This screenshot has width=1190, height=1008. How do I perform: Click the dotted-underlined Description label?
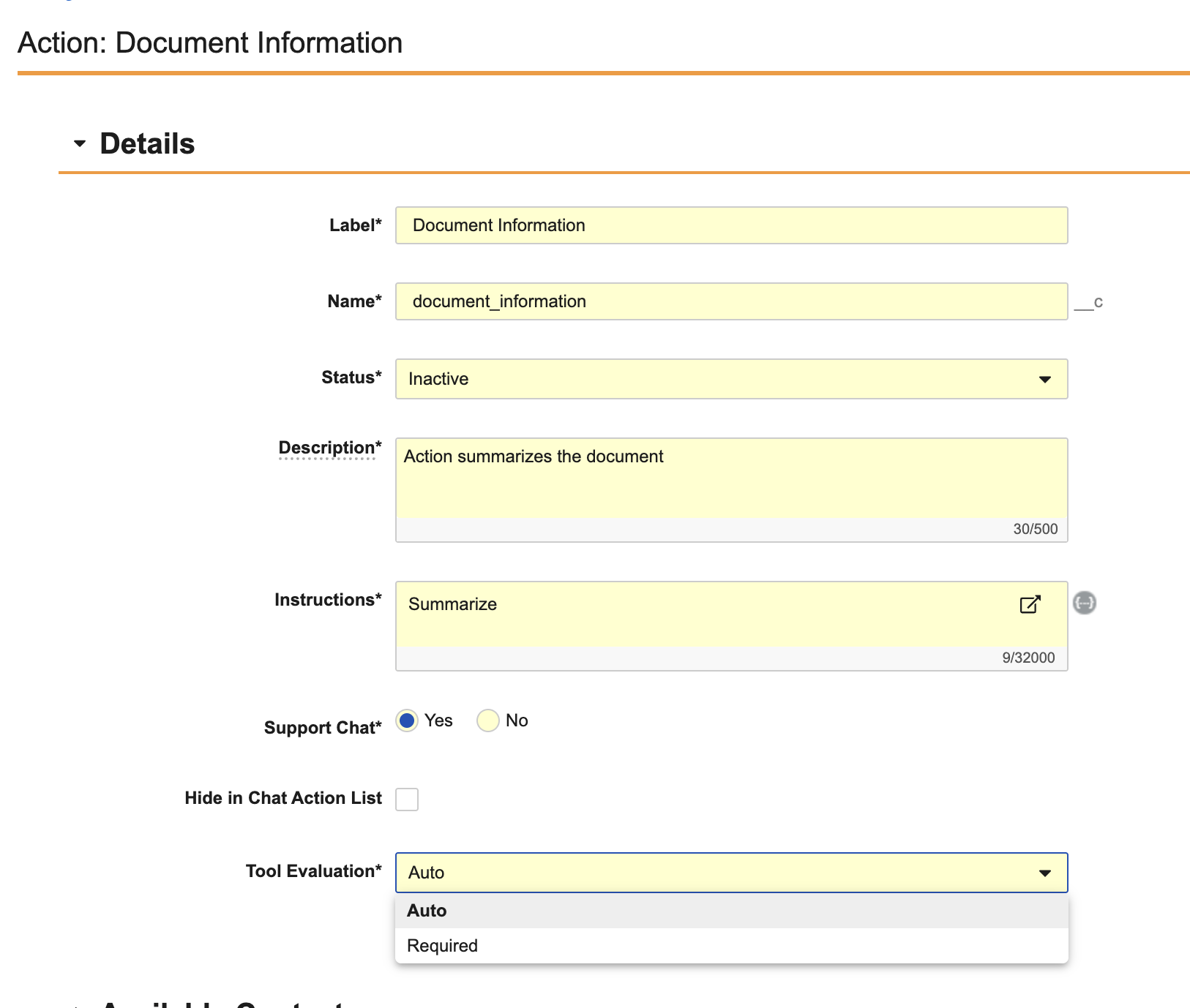point(326,448)
